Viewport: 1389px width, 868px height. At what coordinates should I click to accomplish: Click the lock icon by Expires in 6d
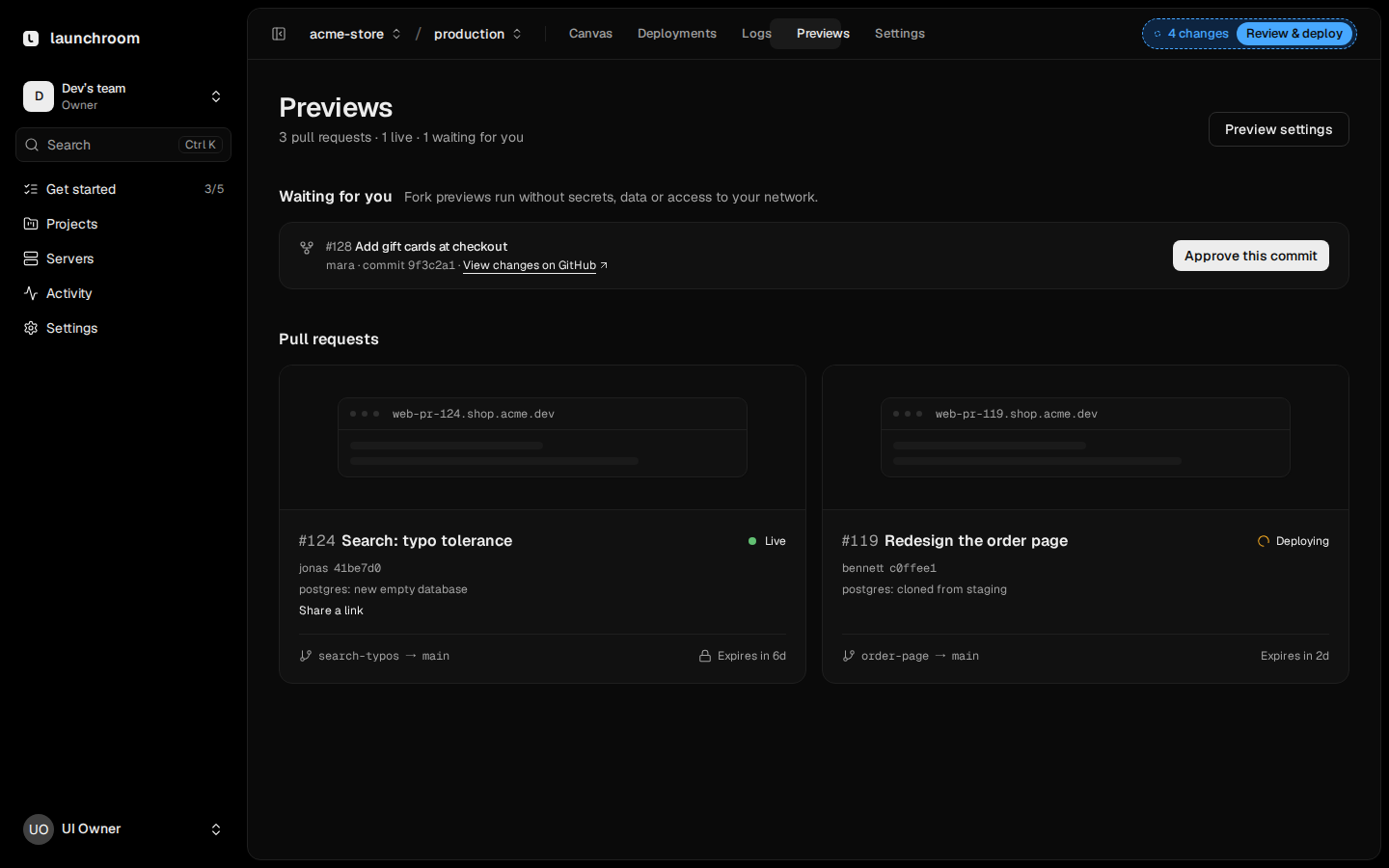705,656
